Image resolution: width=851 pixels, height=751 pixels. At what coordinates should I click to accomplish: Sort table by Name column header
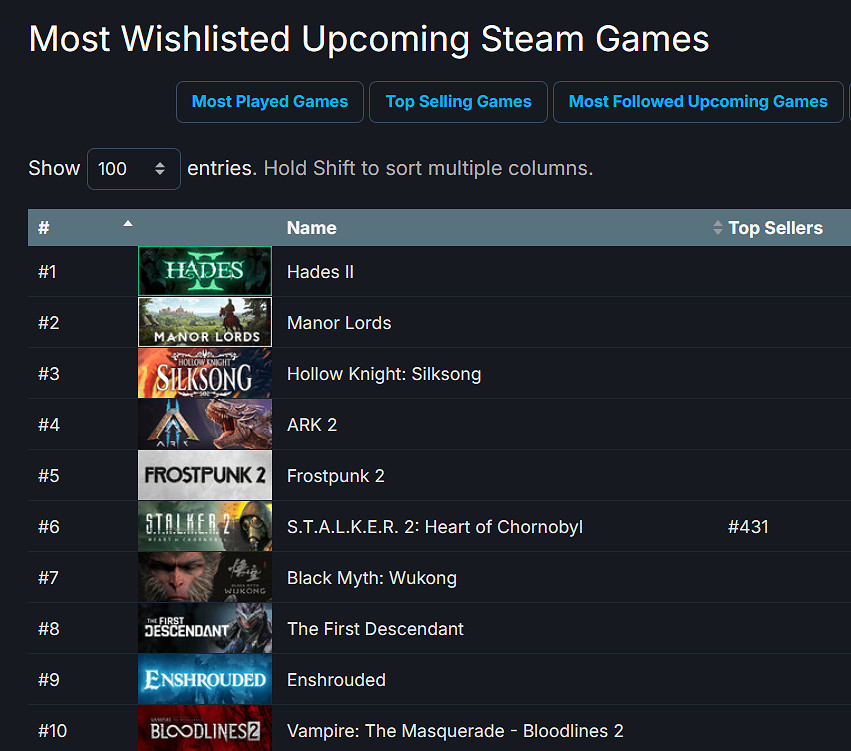[311, 228]
